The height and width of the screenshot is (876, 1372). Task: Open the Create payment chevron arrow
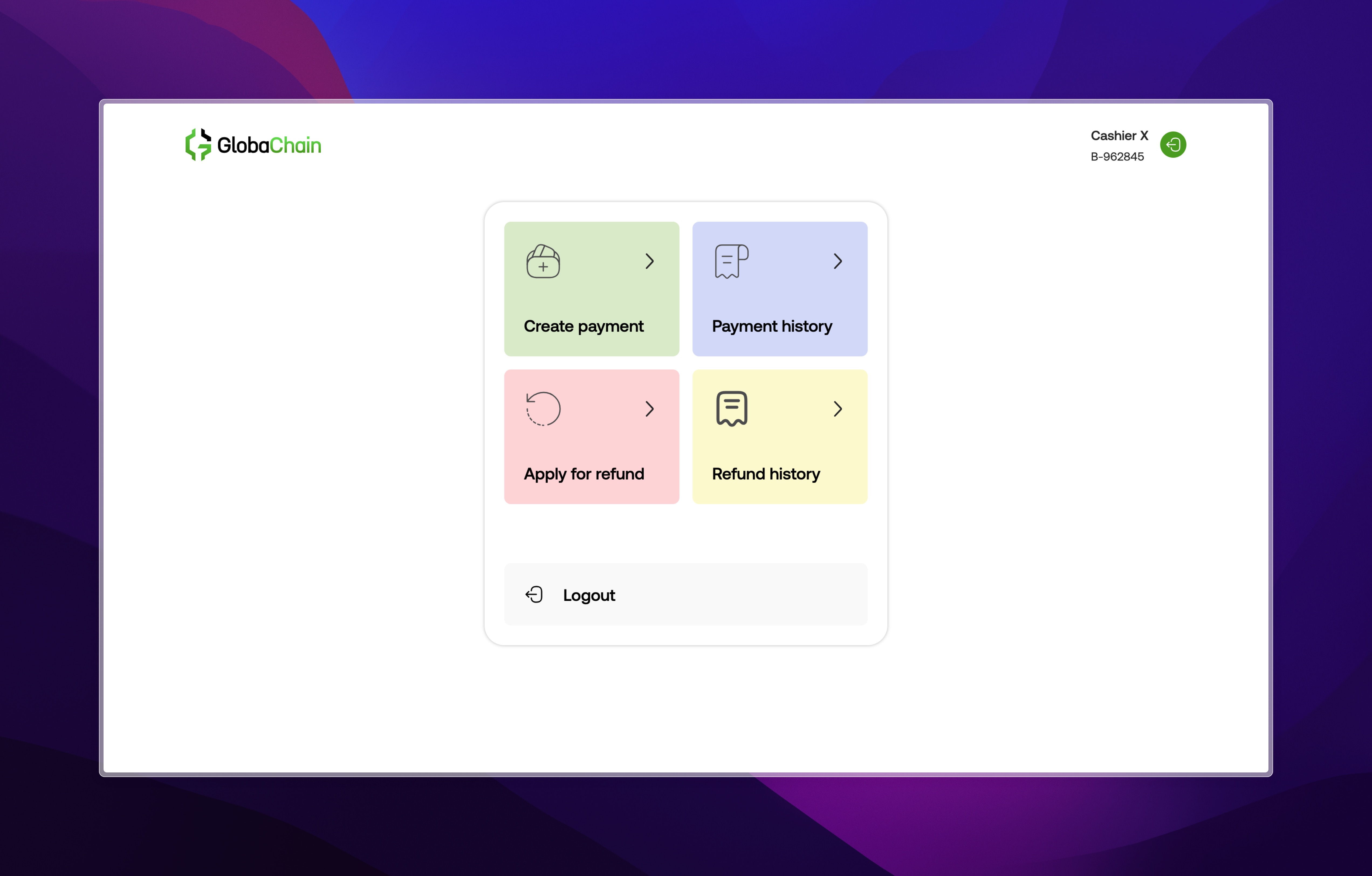tap(650, 261)
